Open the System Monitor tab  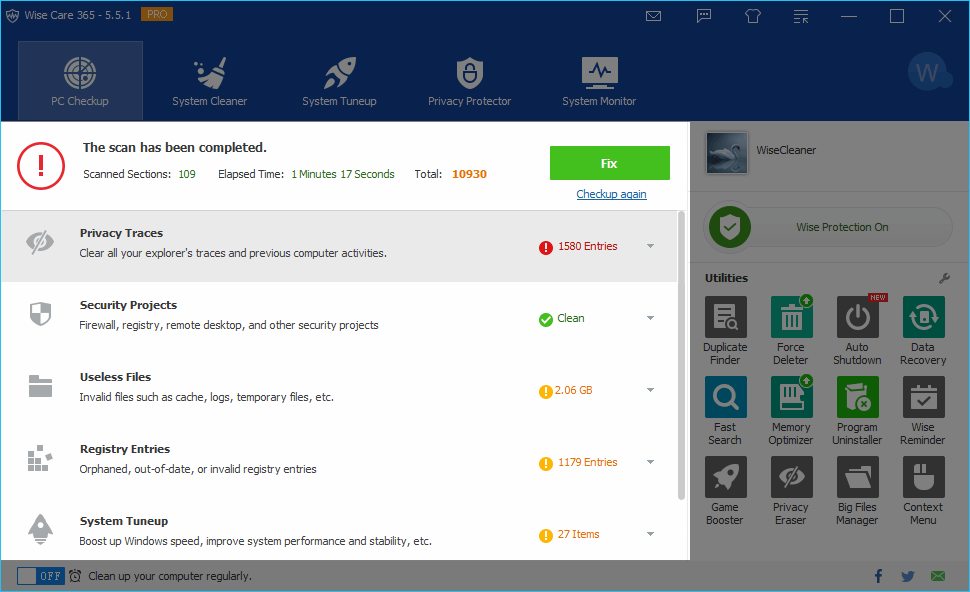click(x=599, y=80)
